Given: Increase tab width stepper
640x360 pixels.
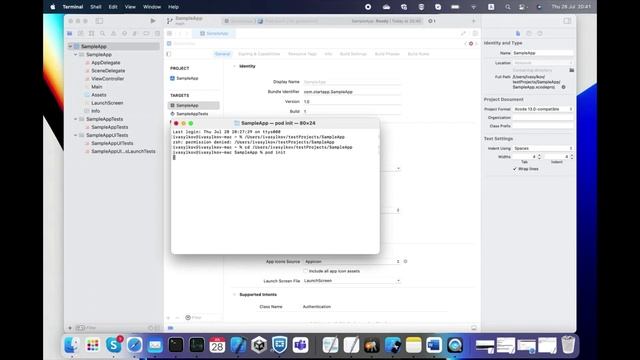Looking at the screenshot, I should coord(539,155).
